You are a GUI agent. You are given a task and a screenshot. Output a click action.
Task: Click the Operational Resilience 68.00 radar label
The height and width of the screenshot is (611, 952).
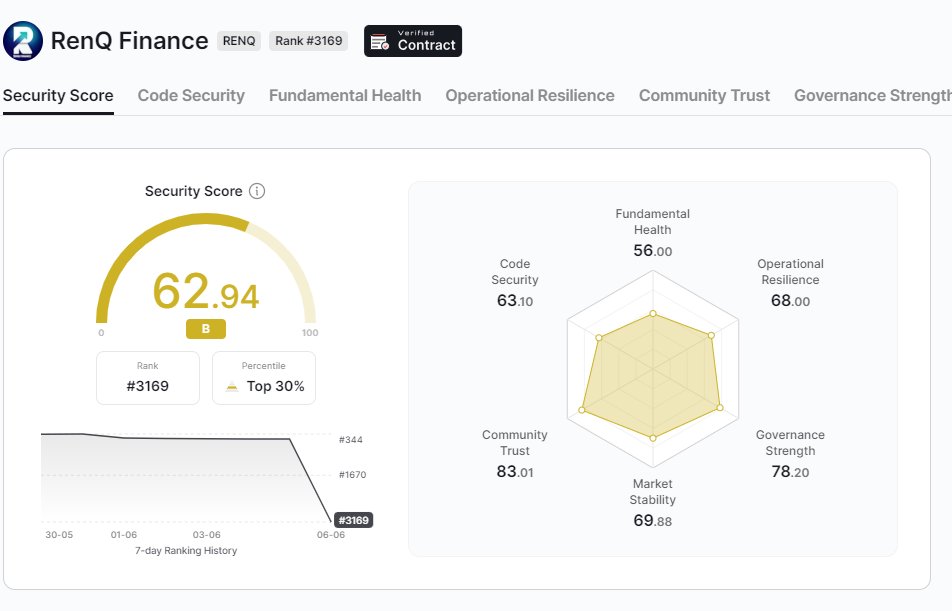790,283
